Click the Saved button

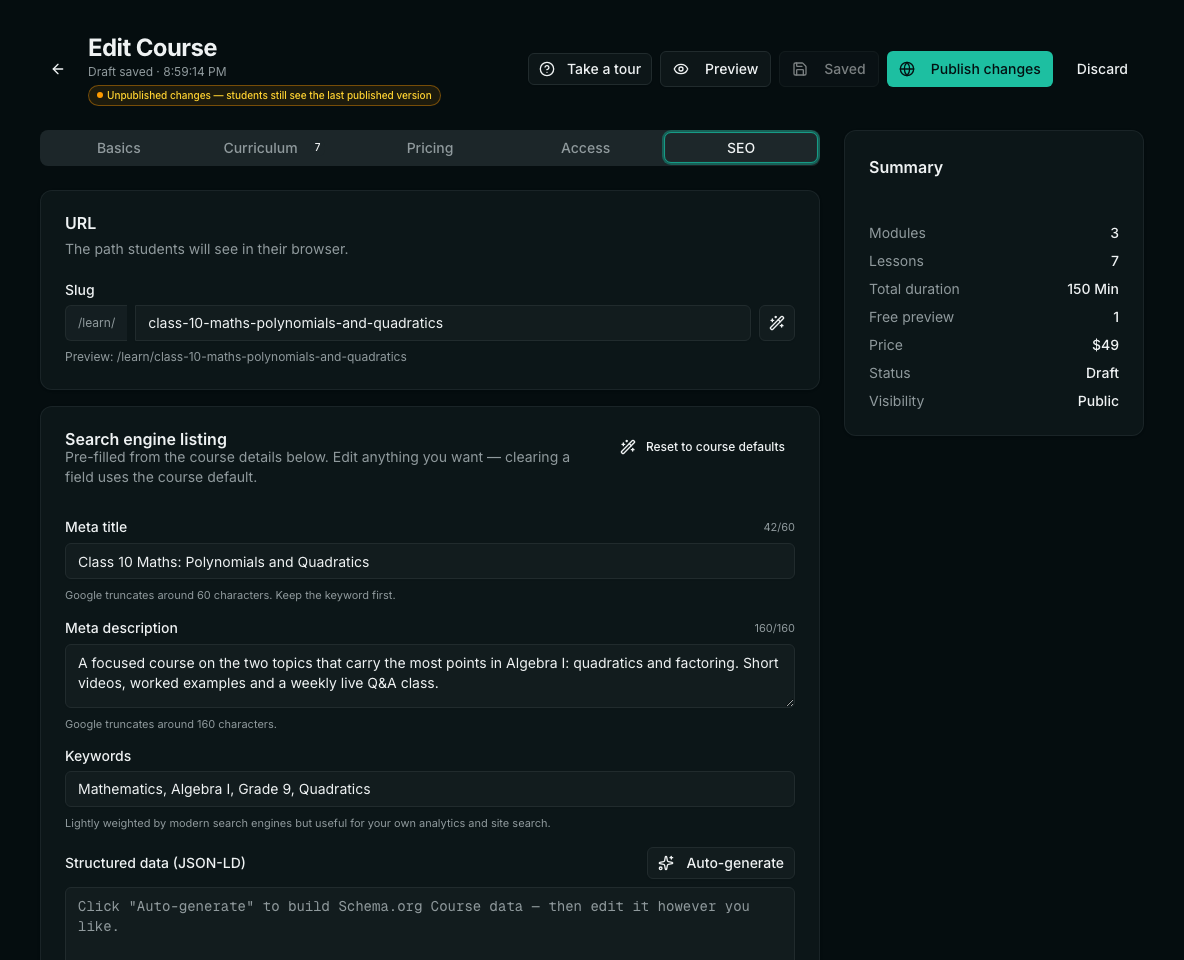coord(828,69)
